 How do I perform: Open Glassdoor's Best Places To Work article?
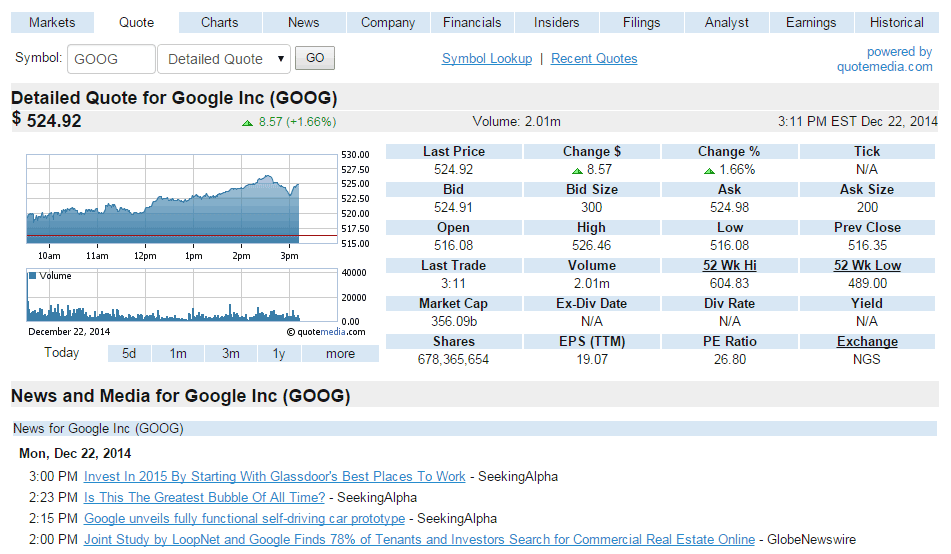275,476
